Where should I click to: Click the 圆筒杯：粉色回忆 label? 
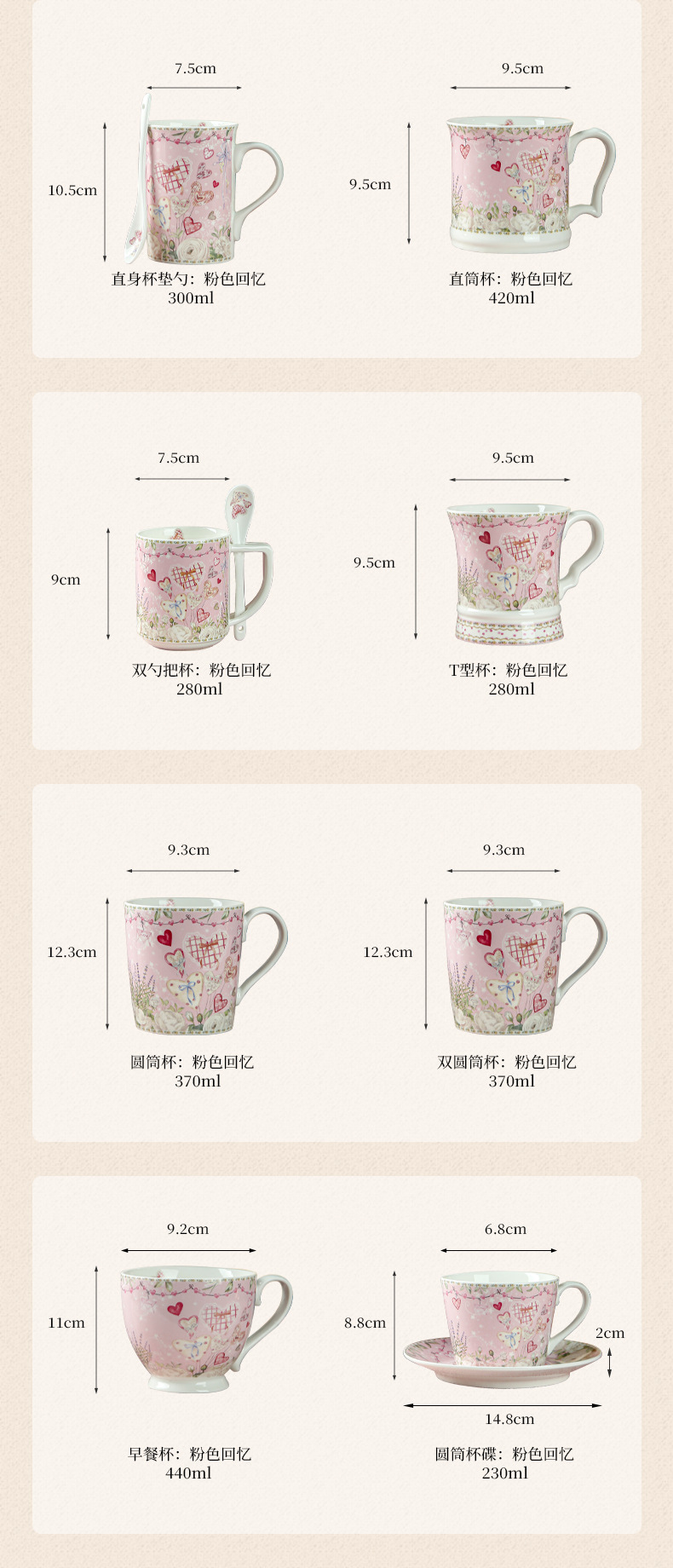pos(192,1062)
